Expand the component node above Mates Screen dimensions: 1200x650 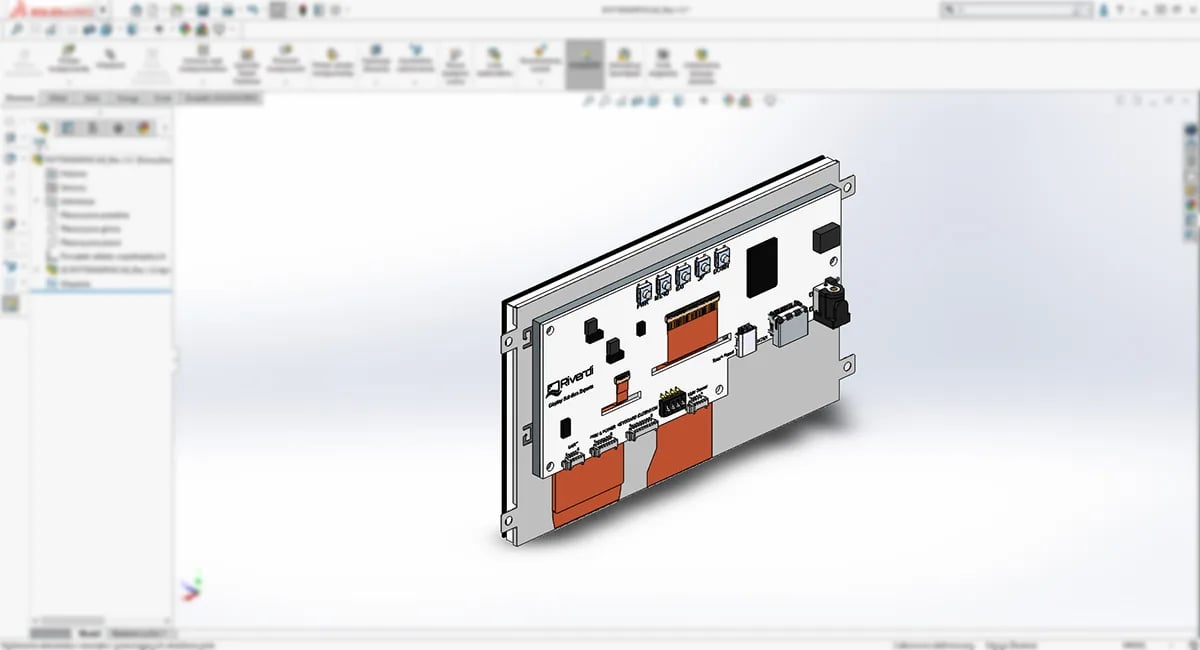coord(38,270)
